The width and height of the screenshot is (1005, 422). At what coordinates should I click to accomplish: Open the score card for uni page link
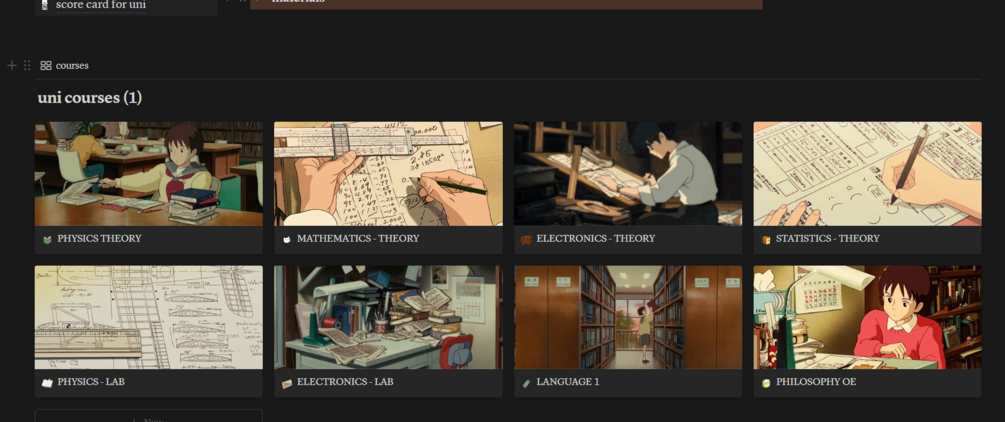(x=101, y=5)
